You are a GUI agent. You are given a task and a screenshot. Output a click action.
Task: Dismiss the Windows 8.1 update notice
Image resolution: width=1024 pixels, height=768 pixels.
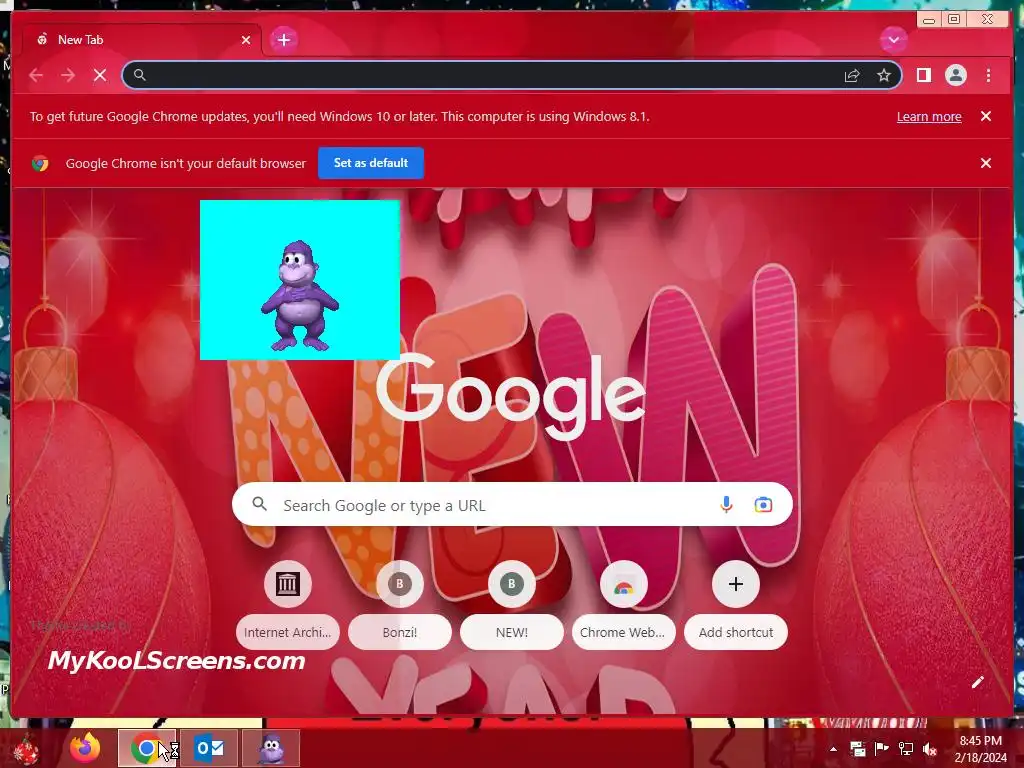point(985,116)
